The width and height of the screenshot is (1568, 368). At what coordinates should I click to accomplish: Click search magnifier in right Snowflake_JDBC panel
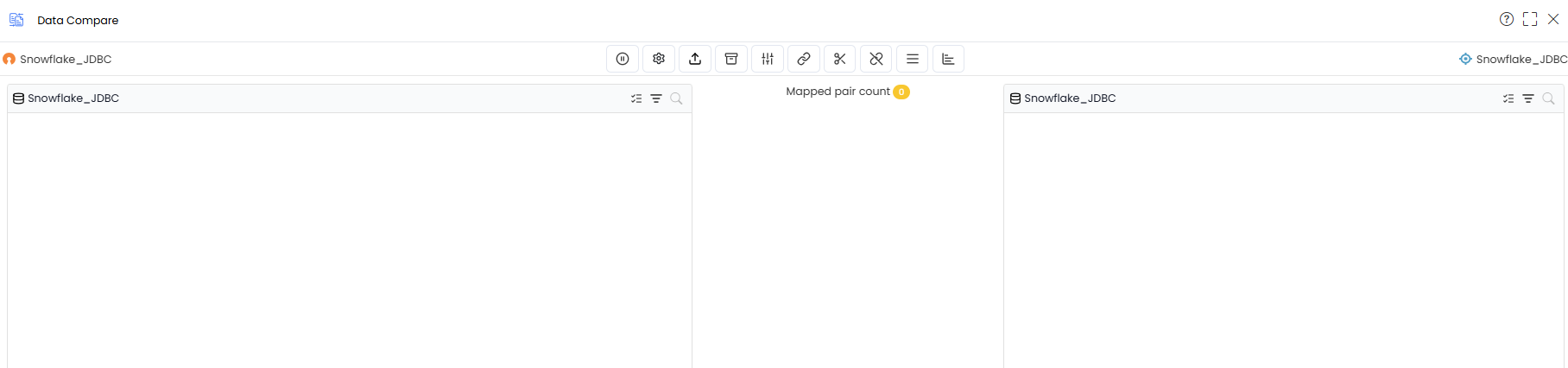coord(1548,98)
